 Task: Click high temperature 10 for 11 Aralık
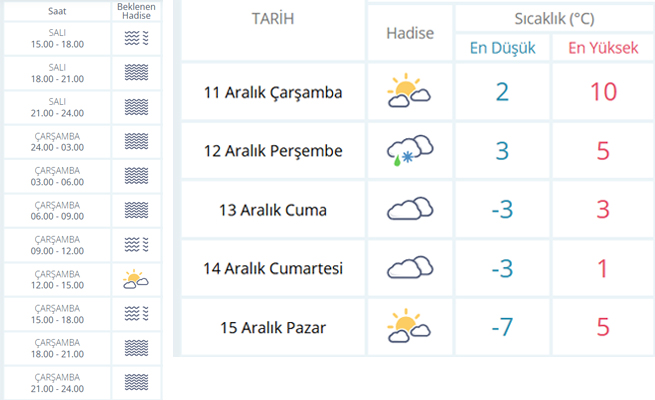coord(603,92)
